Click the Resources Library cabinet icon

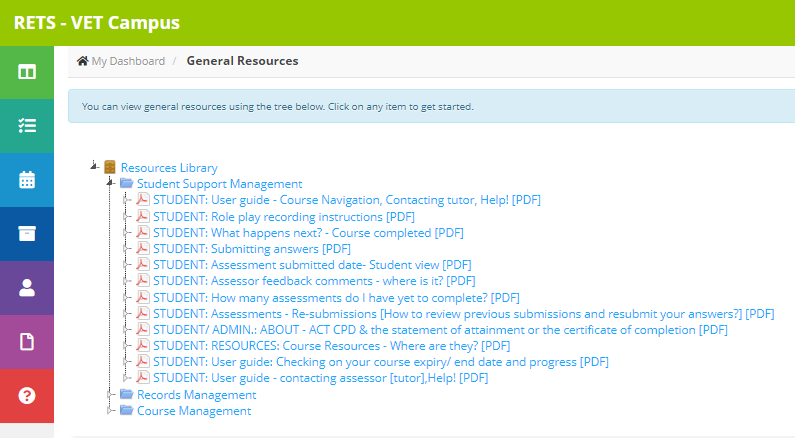point(110,167)
